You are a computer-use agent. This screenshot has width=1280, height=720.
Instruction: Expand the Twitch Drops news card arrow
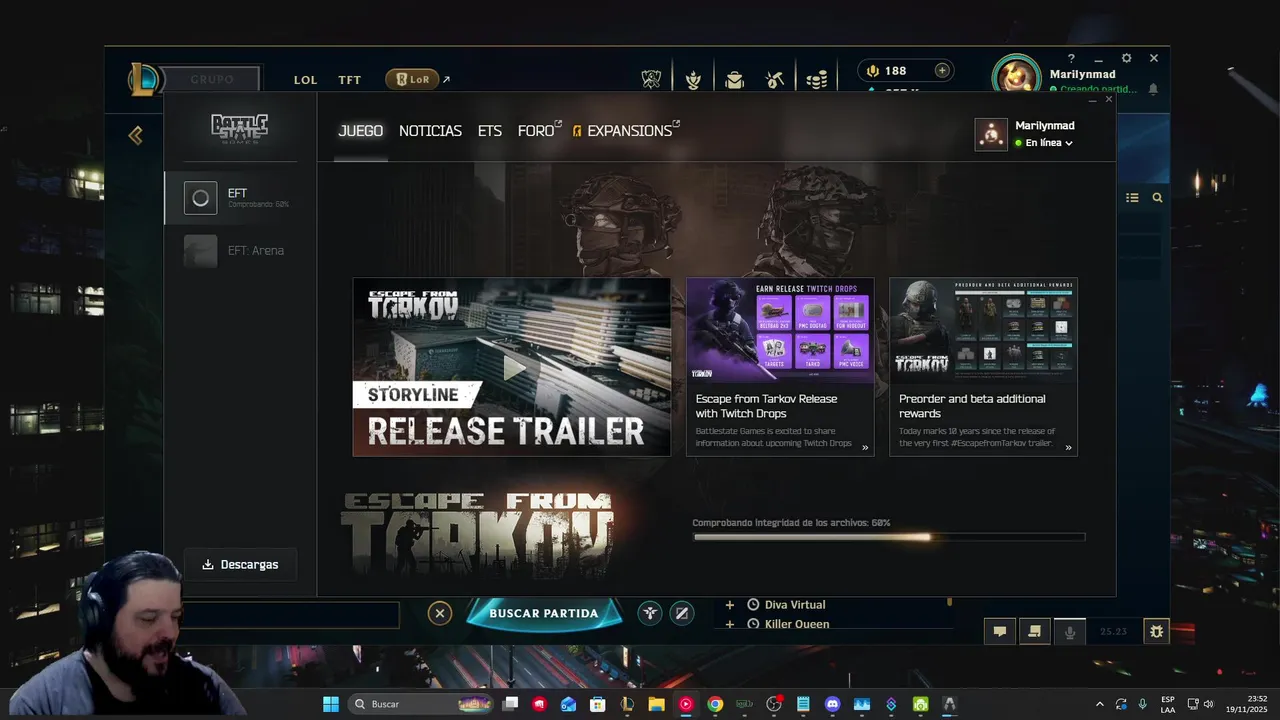click(x=865, y=447)
